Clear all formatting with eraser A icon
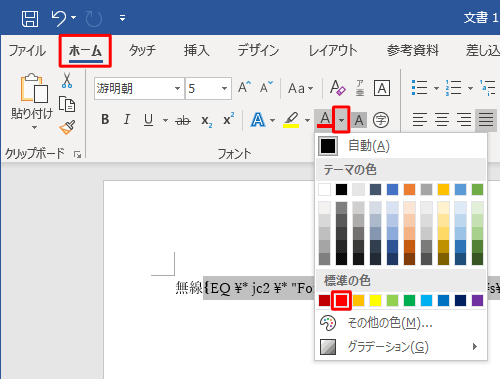Viewport: 500px width, 379px height. (338, 88)
